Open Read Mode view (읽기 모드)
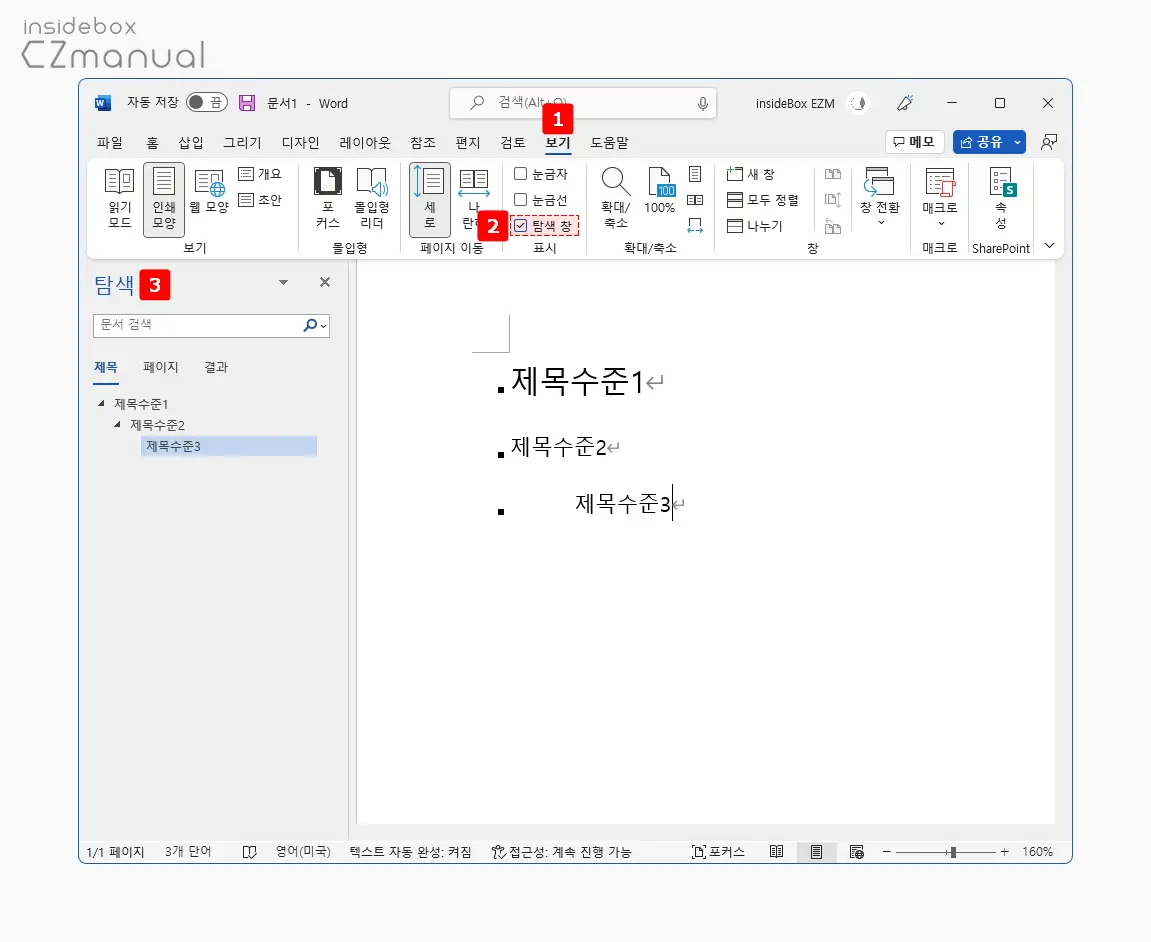 pyautogui.click(x=119, y=198)
